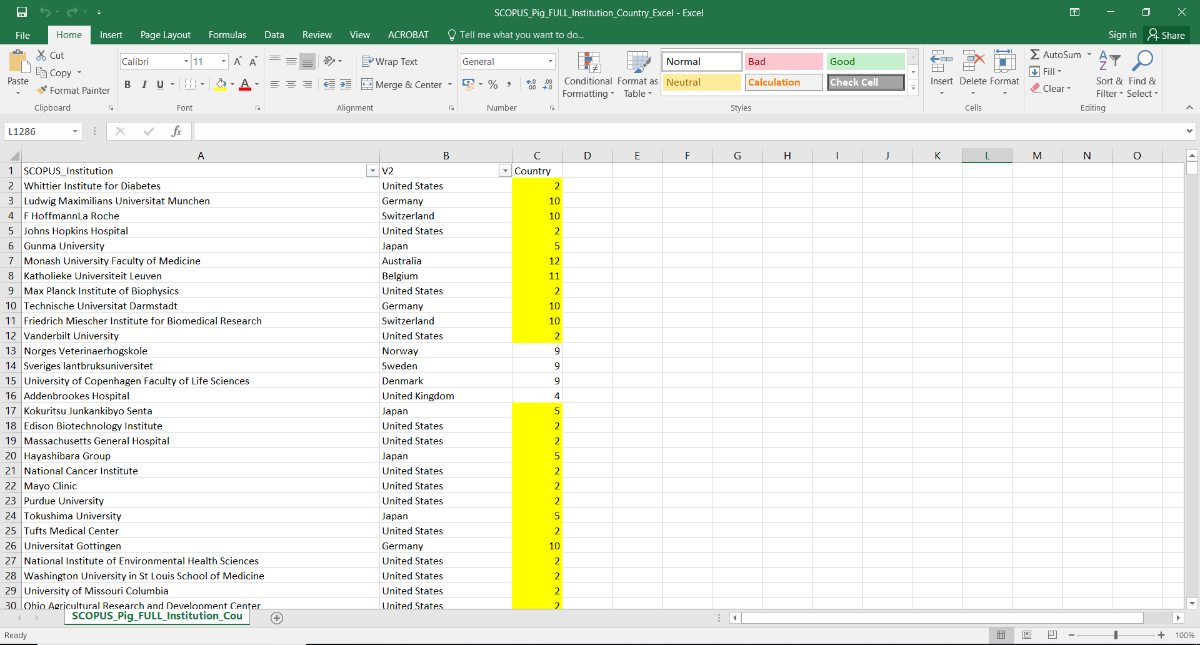Screen dimensions: 1200x645
Task: Toggle Wrap Text
Action: coord(390,62)
